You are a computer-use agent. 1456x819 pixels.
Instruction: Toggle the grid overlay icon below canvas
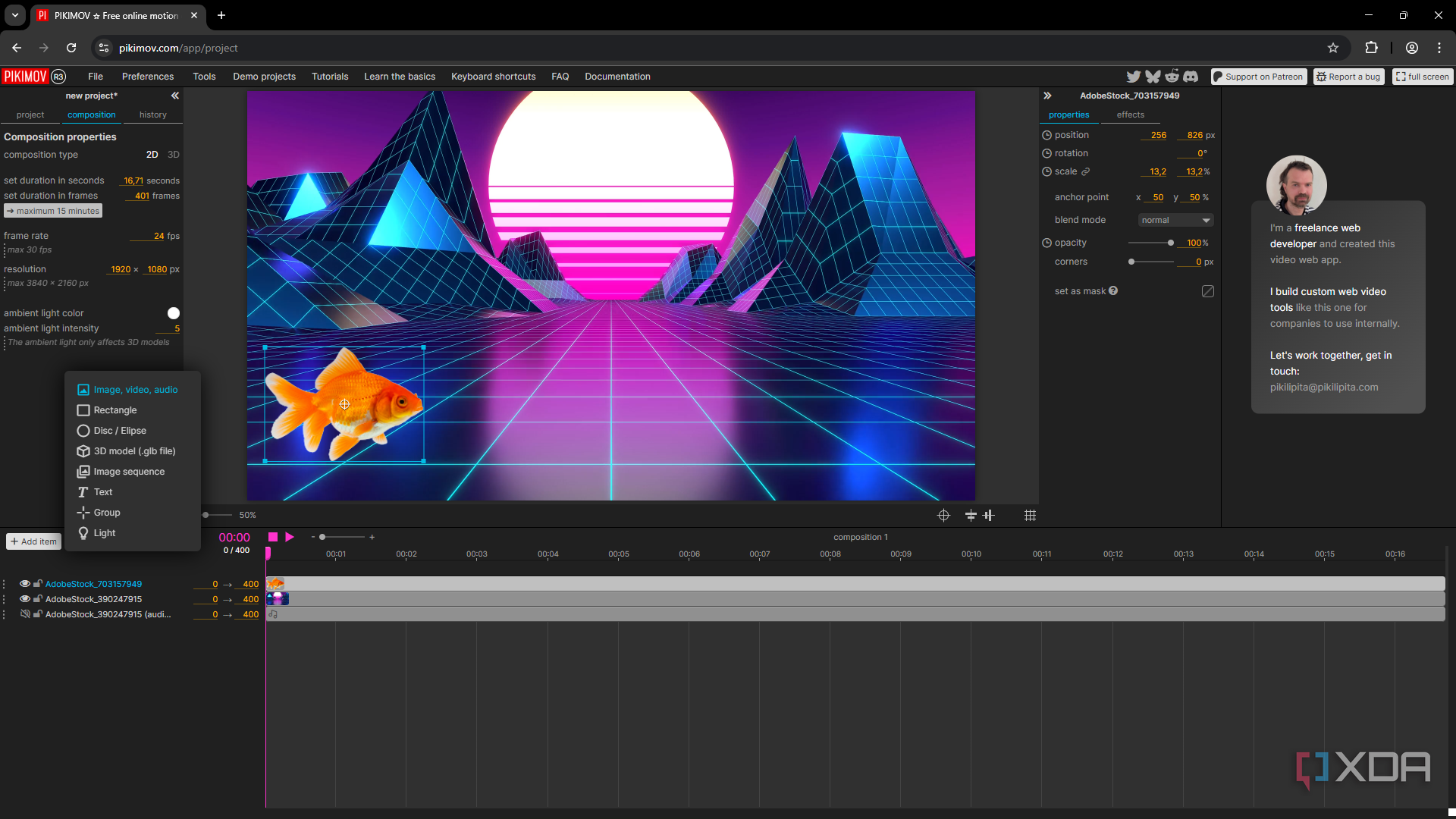coord(1030,516)
